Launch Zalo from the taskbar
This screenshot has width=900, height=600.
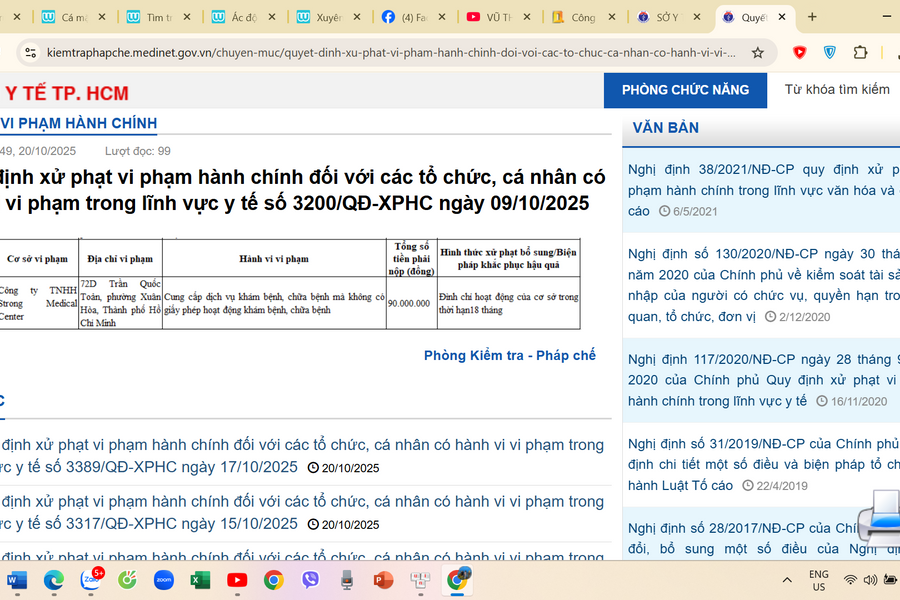point(91,579)
